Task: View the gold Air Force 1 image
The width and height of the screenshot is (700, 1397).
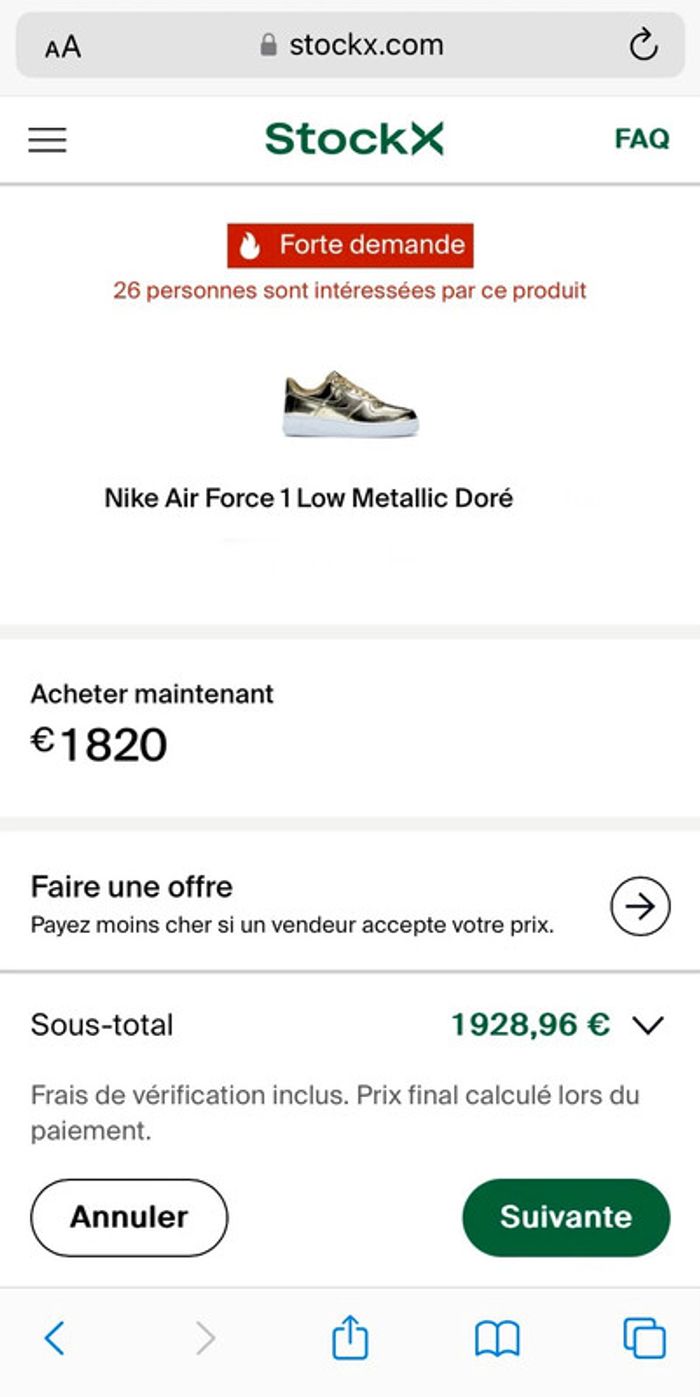Action: click(349, 405)
